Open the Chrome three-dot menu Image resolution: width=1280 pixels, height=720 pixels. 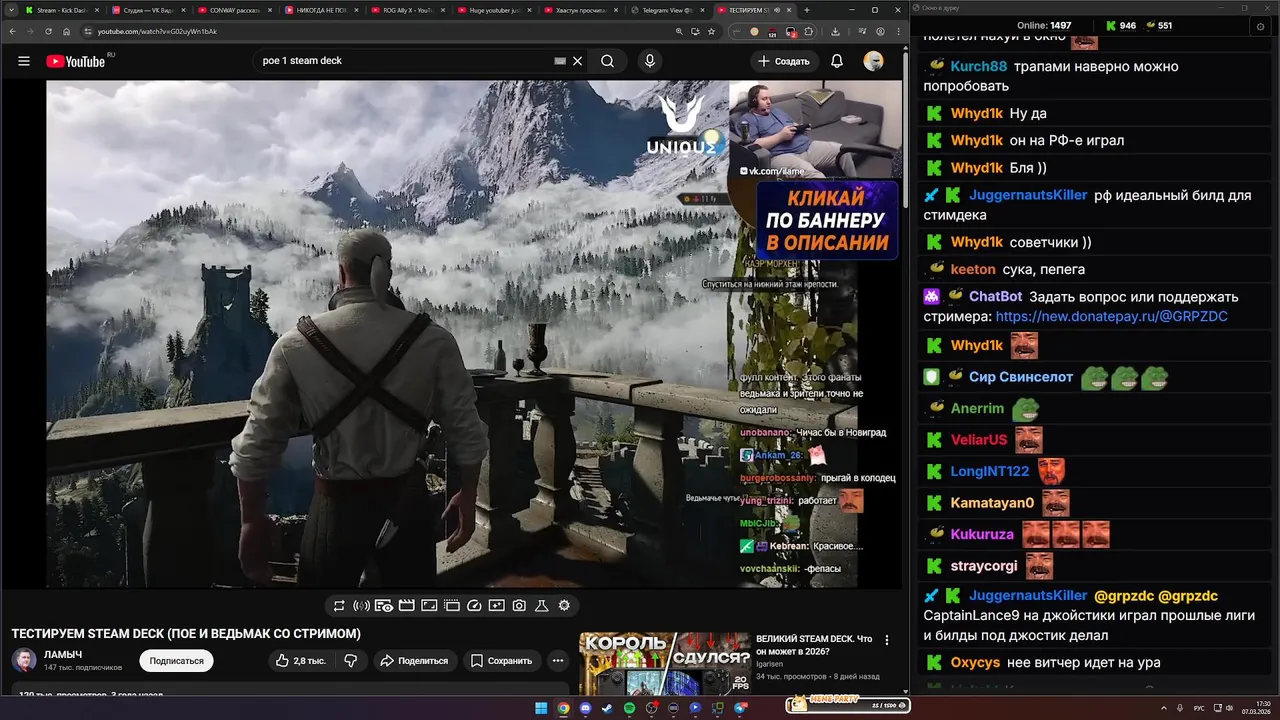(x=898, y=31)
